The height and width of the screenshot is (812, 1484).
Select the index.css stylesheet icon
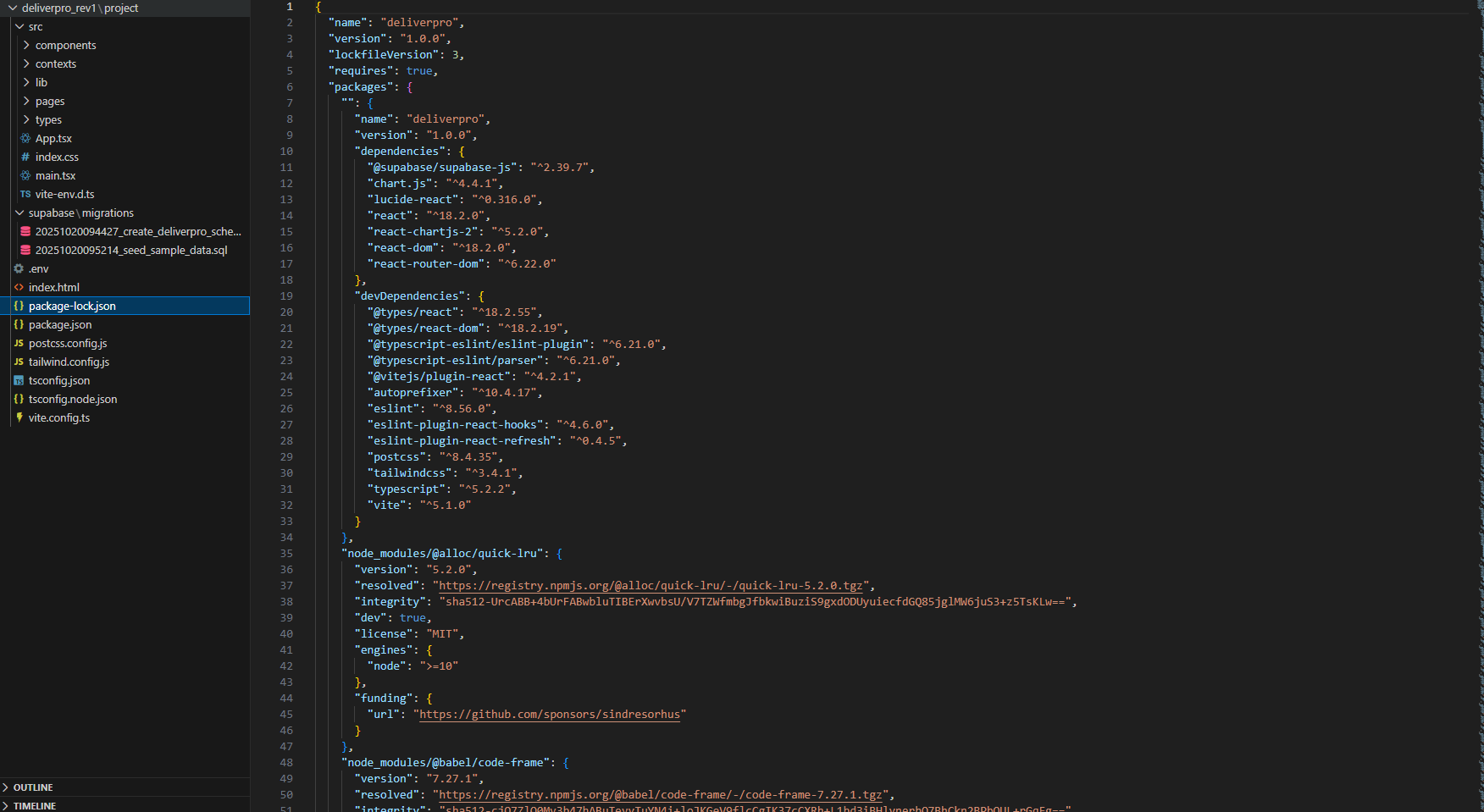[x=25, y=157]
